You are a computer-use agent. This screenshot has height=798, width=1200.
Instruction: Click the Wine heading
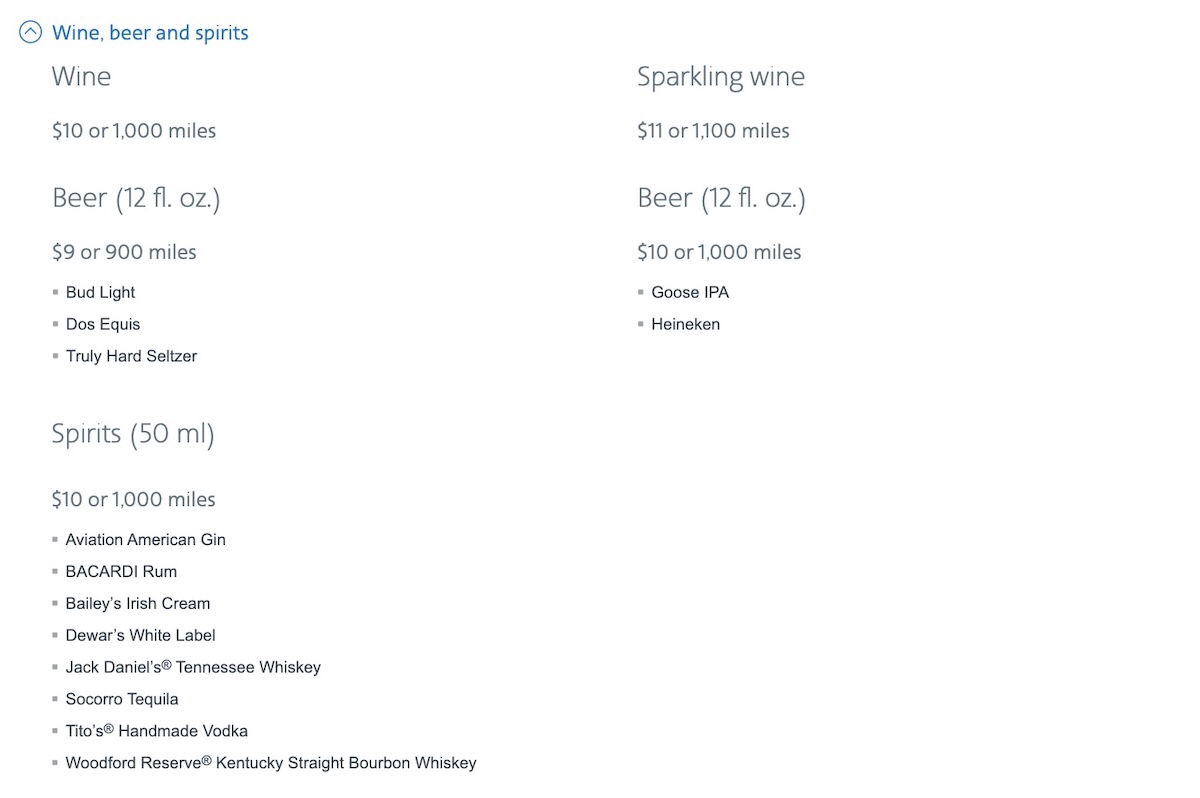81,77
